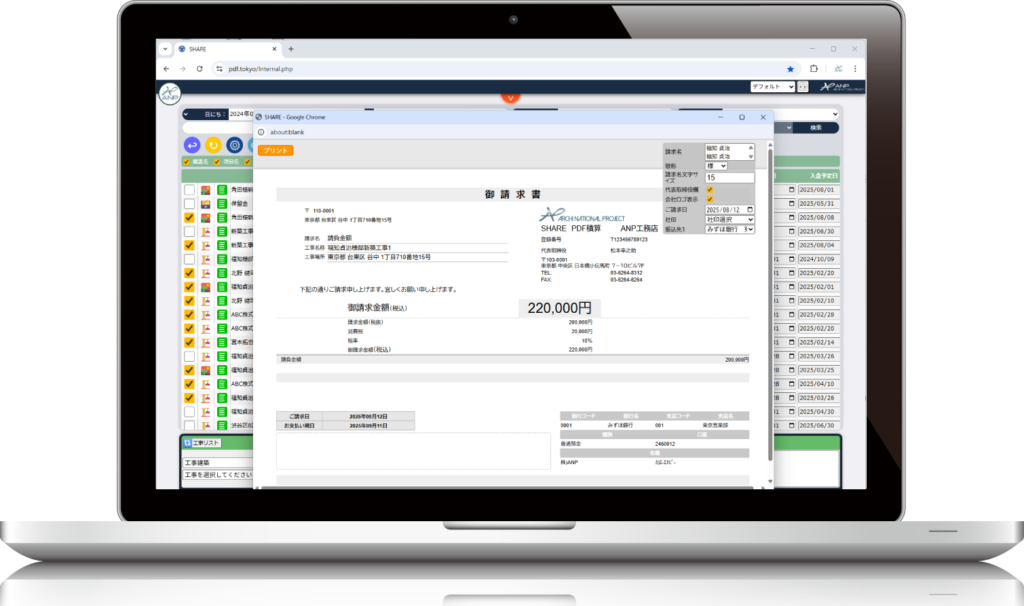This screenshot has height=606, width=1024.
Task: Click the green document icon in the 保留金 row
Action: [x=222, y=204]
